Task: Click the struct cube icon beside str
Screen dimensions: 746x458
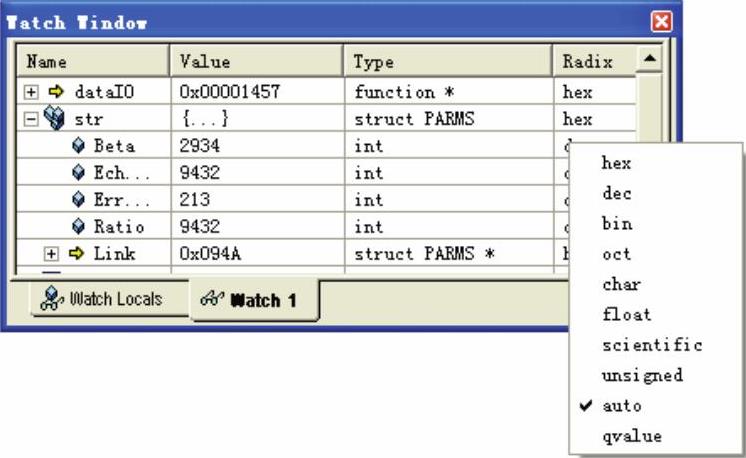Action: point(54,117)
